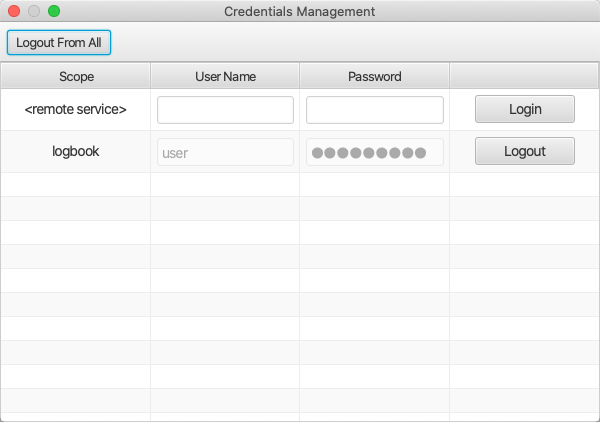Click the divider between Scope and User Name headers
Screen dimensions: 600x422
coord(150,76)
